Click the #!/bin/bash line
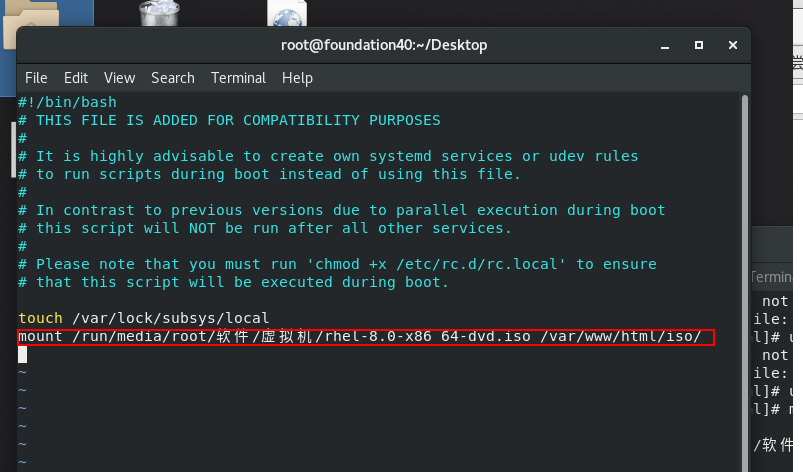The height and width of the screenshot is (472, 803). tap(68, 102)
